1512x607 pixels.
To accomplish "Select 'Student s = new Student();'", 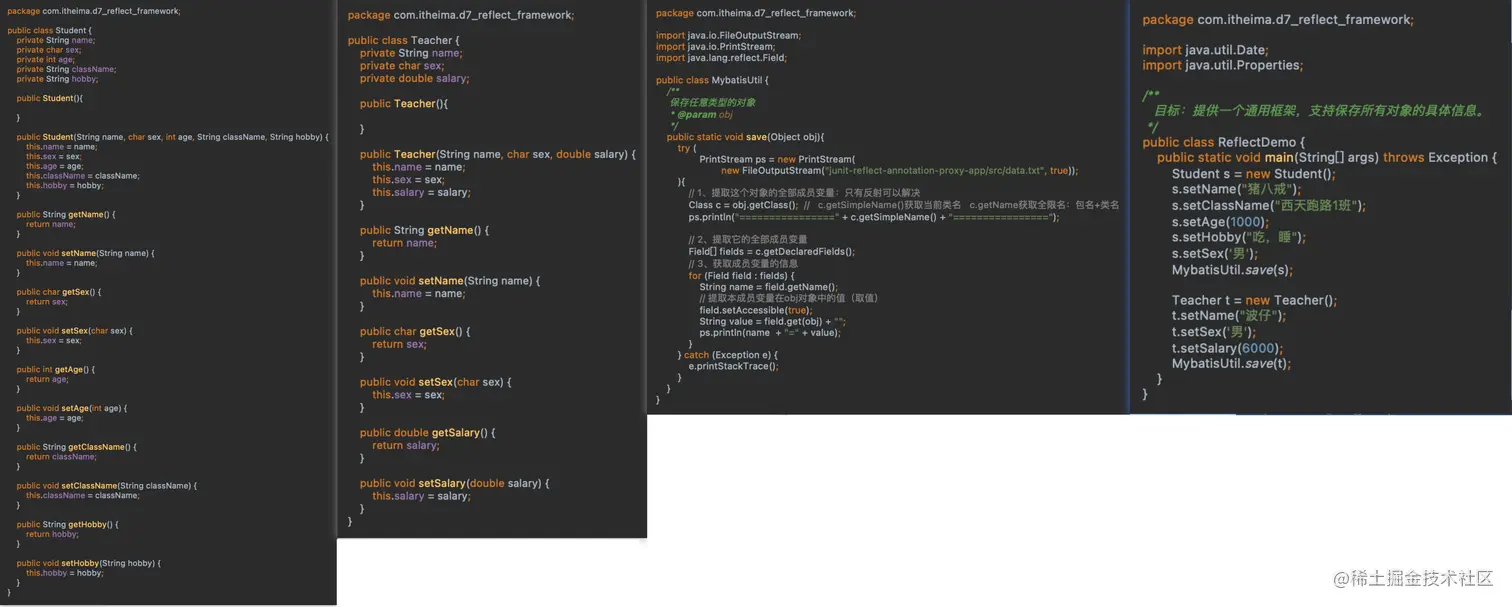I will pos(1254,174).
